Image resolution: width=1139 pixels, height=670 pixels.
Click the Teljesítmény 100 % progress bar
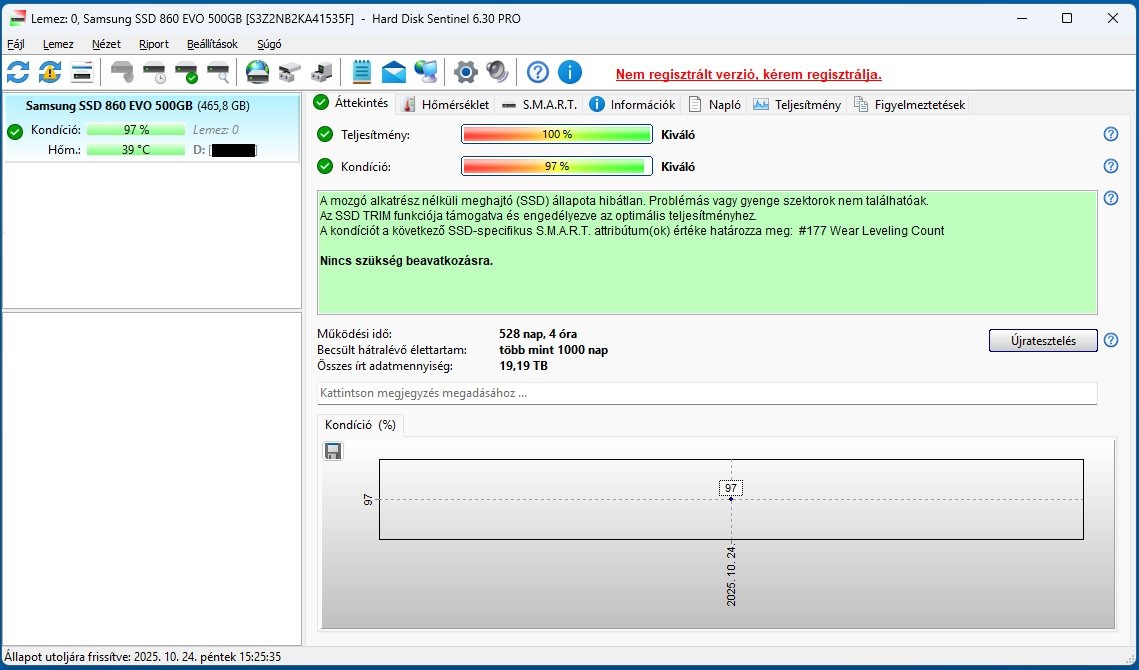click(557, 134)
